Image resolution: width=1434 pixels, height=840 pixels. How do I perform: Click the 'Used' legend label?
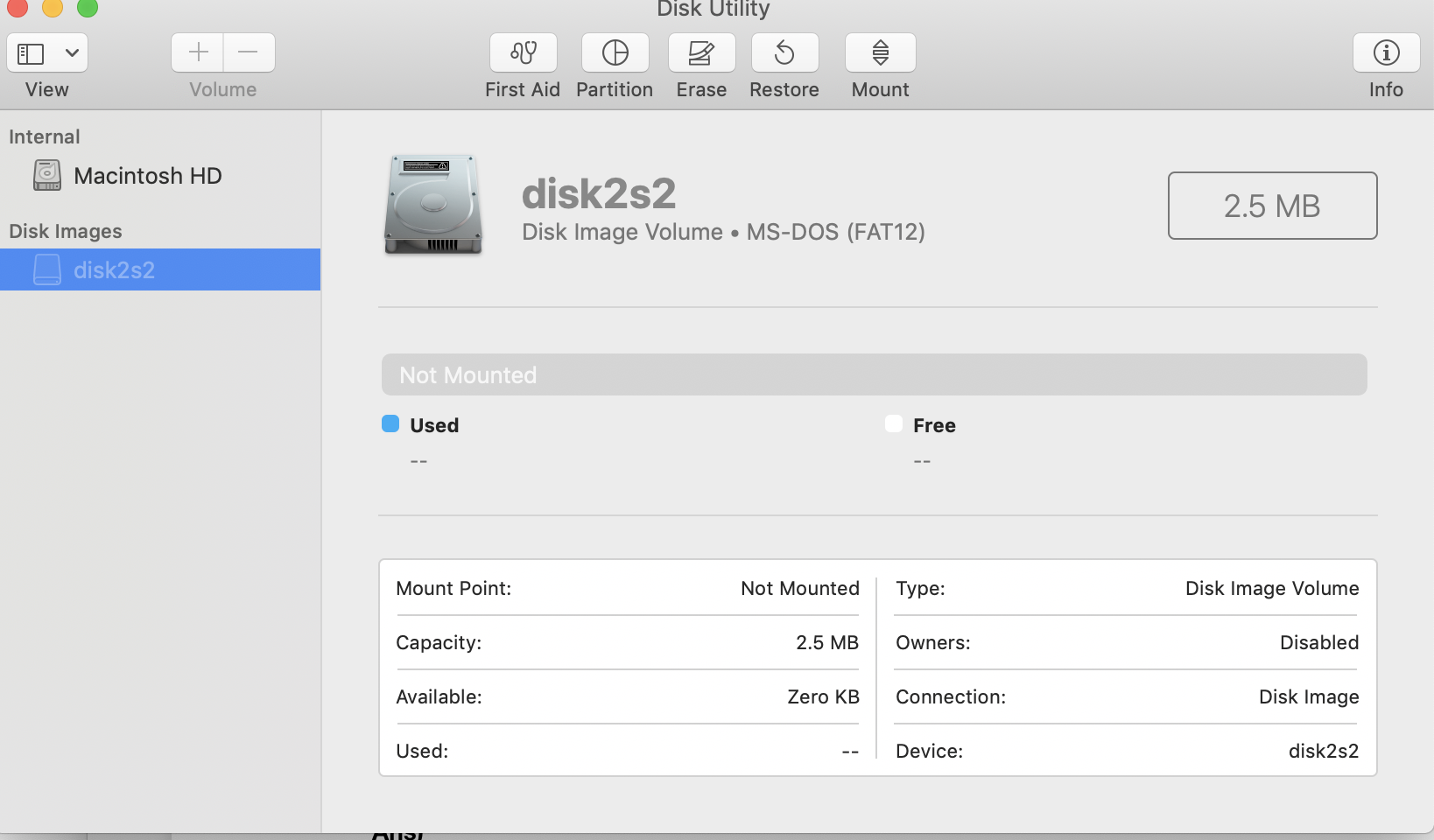pos(434,425)
